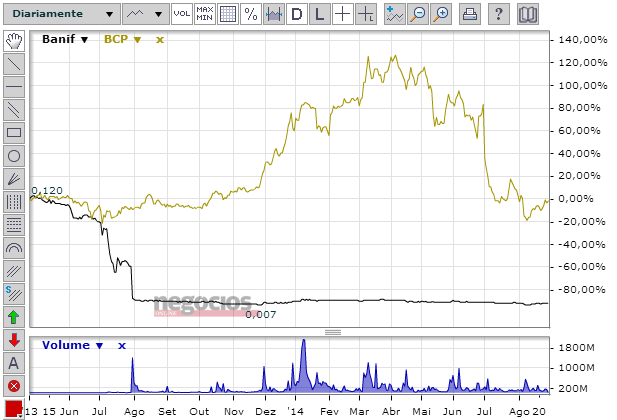Select the horizontal line tool
617x420 pixels.
tap(14, 87)
